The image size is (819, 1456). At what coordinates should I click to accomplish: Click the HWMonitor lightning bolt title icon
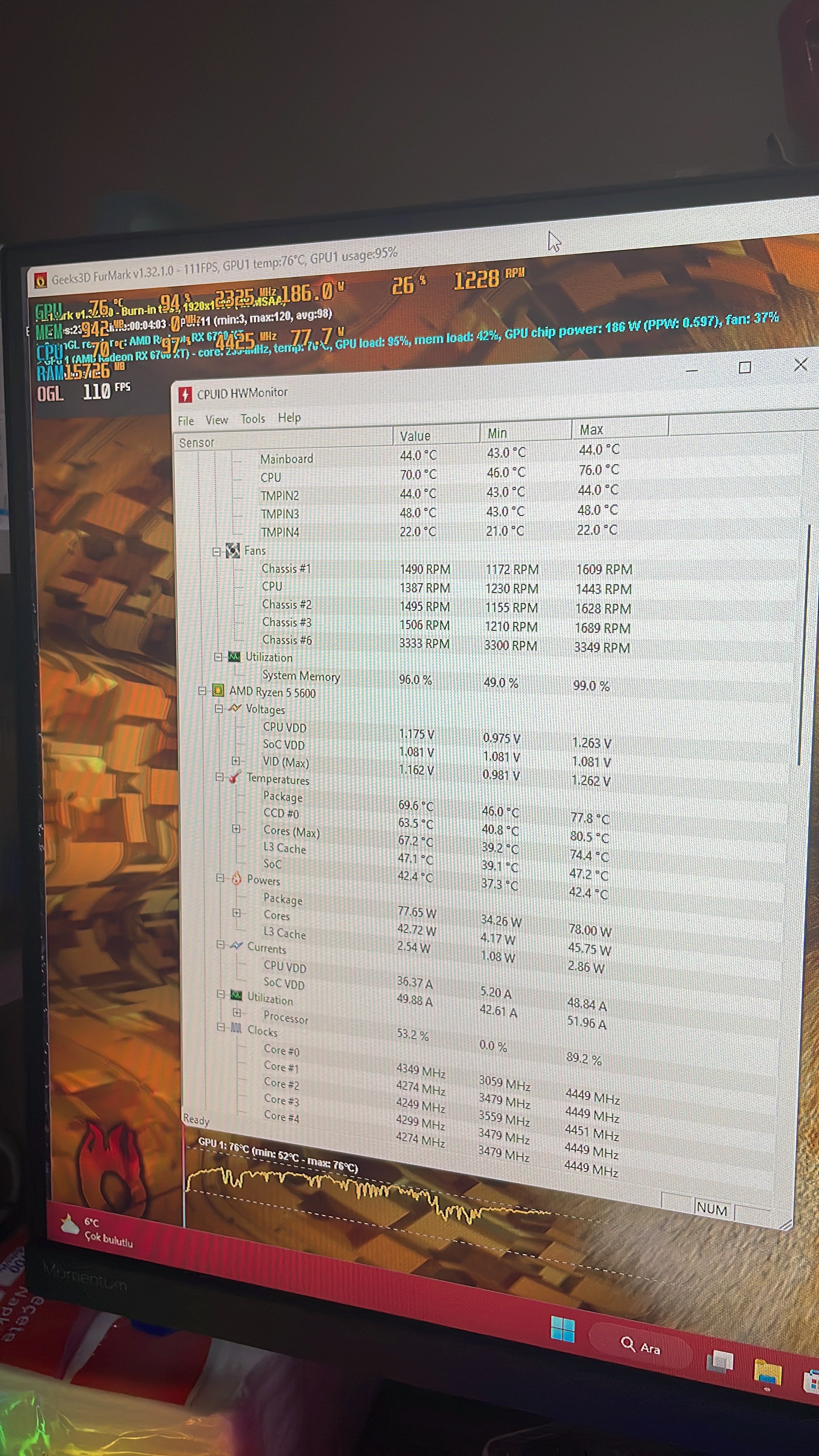click(185, 394)
